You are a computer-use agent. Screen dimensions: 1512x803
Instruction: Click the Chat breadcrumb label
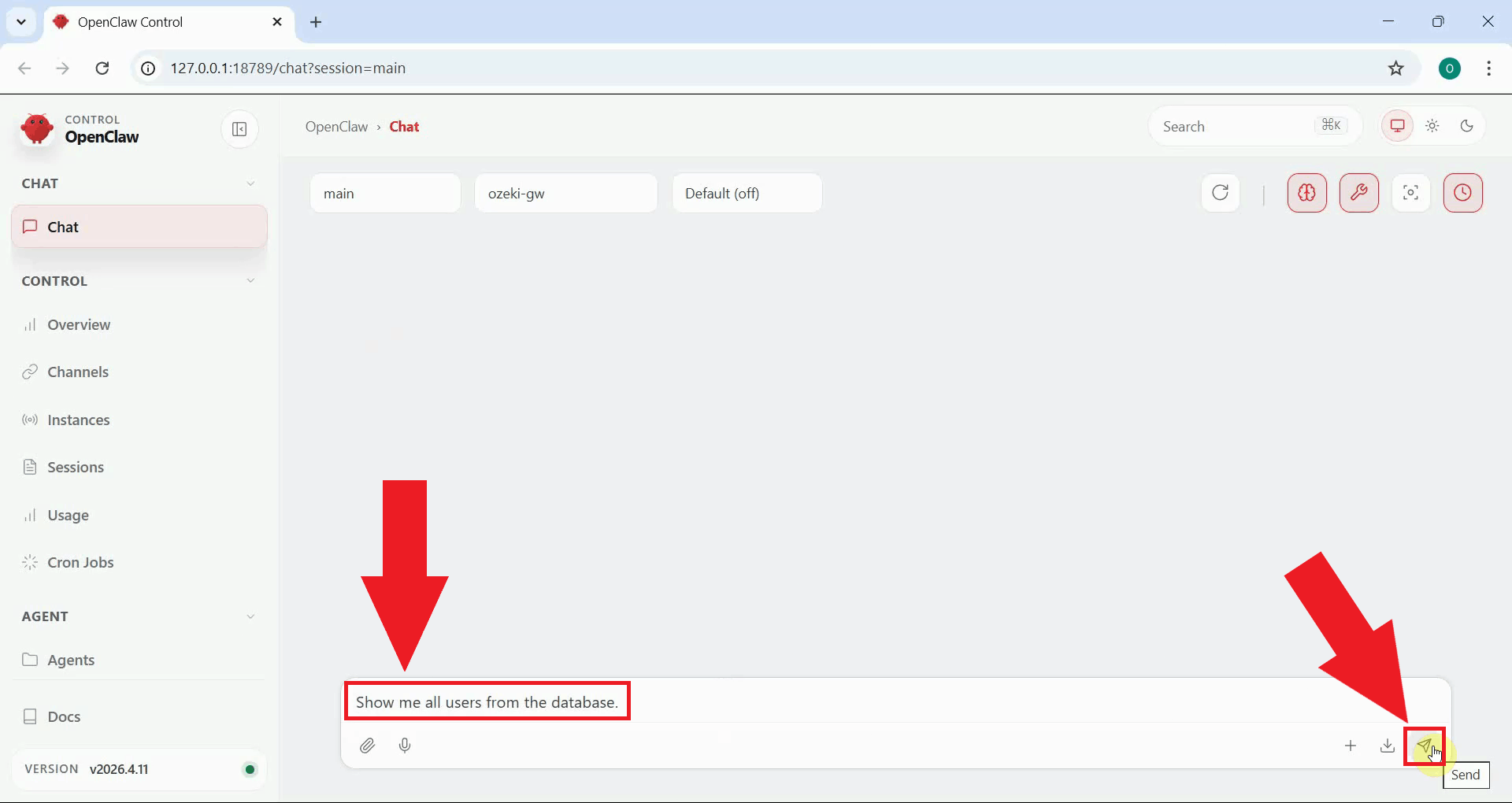(x=404, y=127)
